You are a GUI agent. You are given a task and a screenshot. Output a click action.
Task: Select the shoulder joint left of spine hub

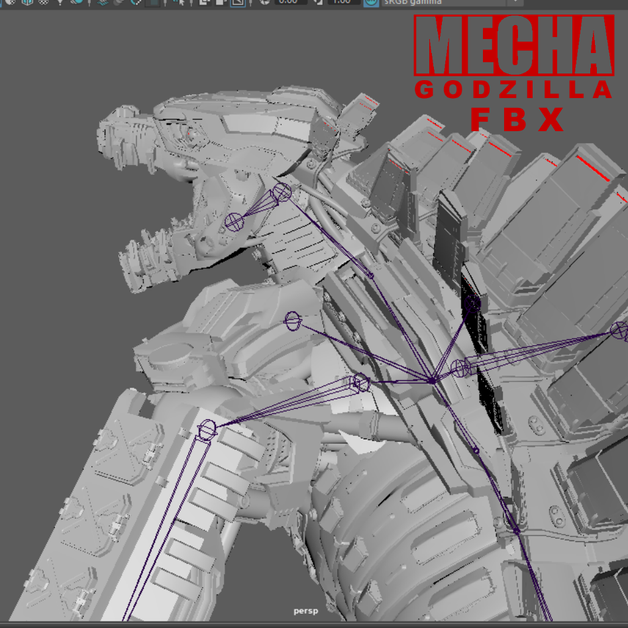pyautogui.click(x=360, y=383)
